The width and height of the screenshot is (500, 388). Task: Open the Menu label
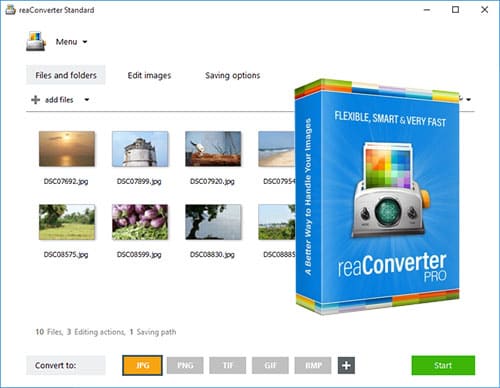click(66, 42)
